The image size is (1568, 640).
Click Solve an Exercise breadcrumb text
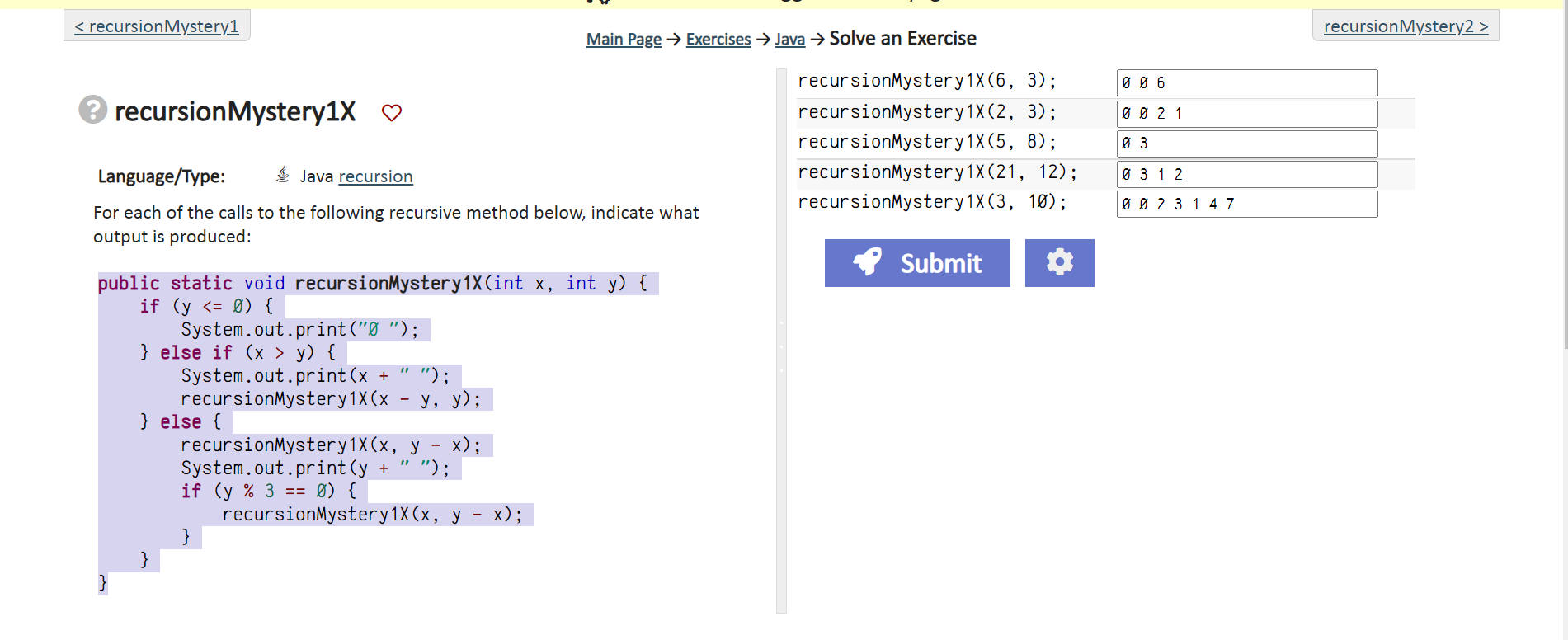(903, 38)
